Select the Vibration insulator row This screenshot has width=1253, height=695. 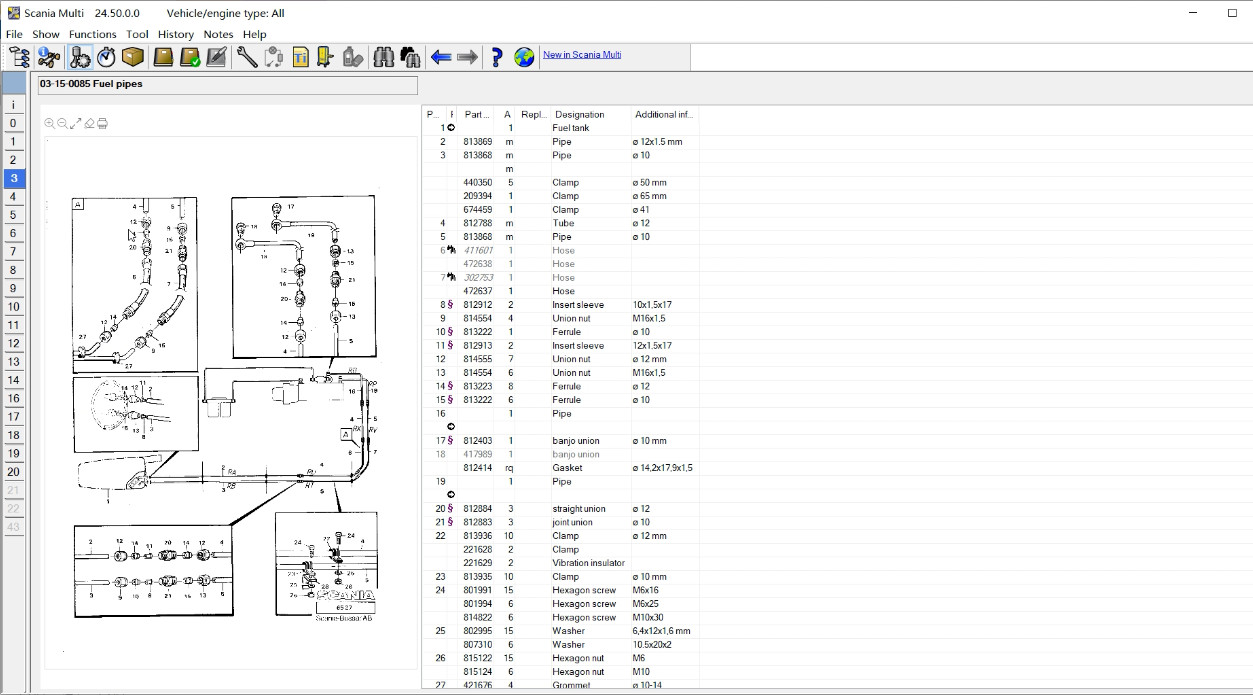tap(588, 563)
